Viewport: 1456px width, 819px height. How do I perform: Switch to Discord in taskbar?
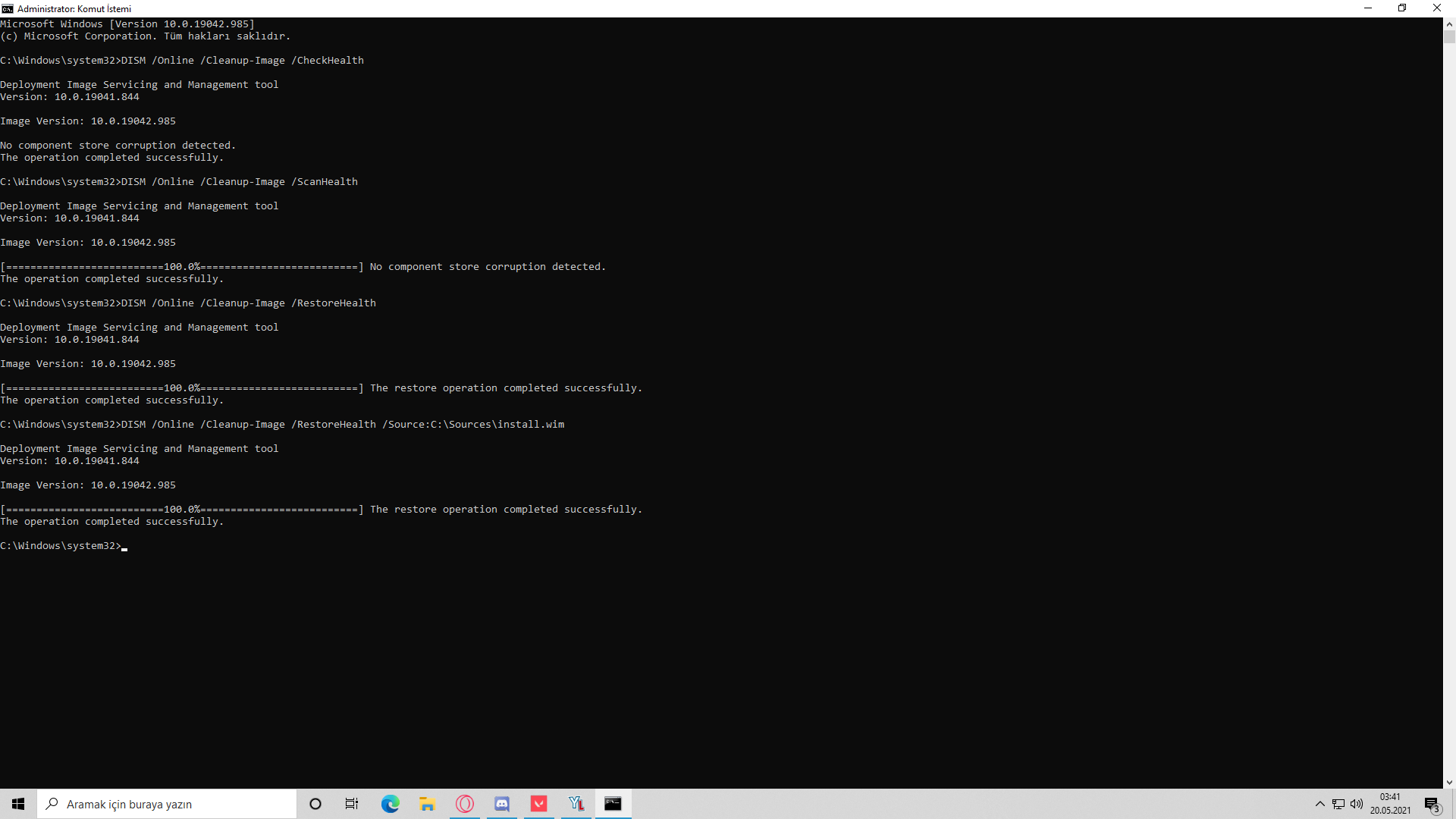(x=501, y=804)
